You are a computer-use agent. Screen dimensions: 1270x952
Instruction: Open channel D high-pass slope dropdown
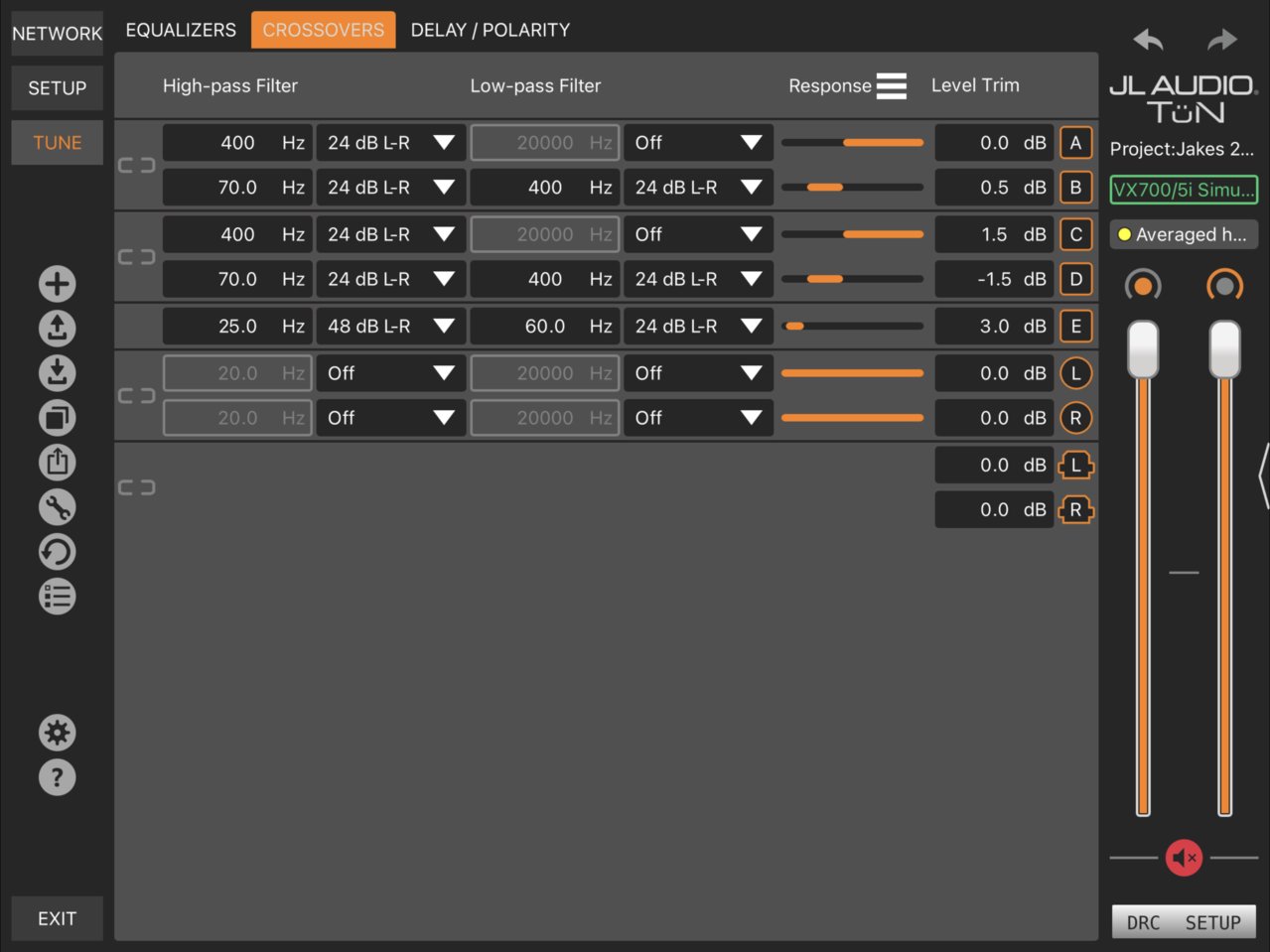pos(390,279)
